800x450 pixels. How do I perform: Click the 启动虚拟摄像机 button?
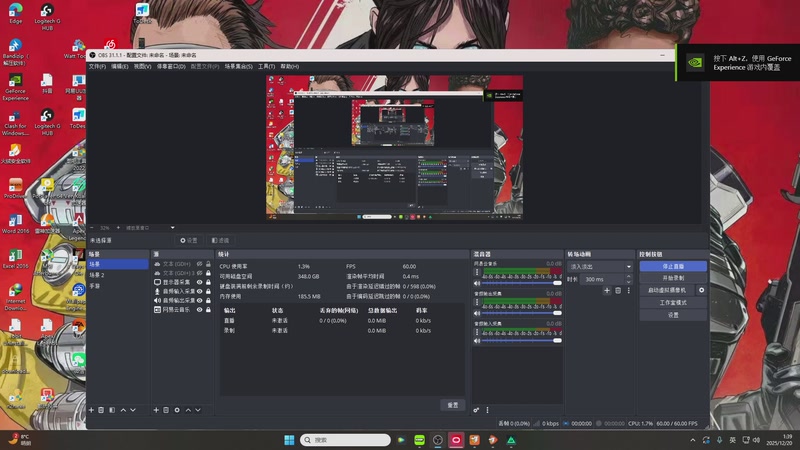pos(667,290)
